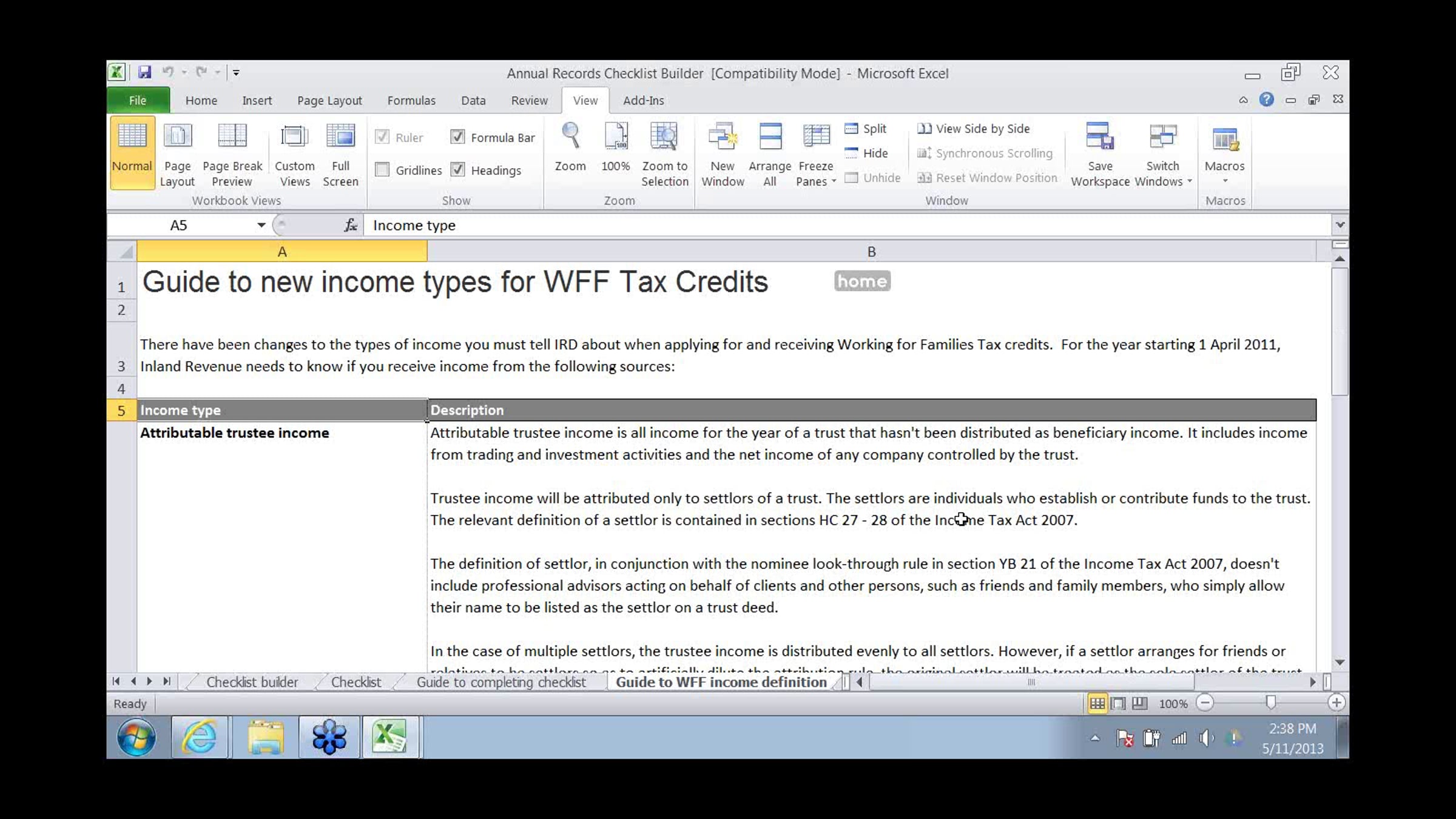This screenshot has width=1456, height=819.
Task: Open the Name Box dropdown arrow
Action: [x=261, y=225]
